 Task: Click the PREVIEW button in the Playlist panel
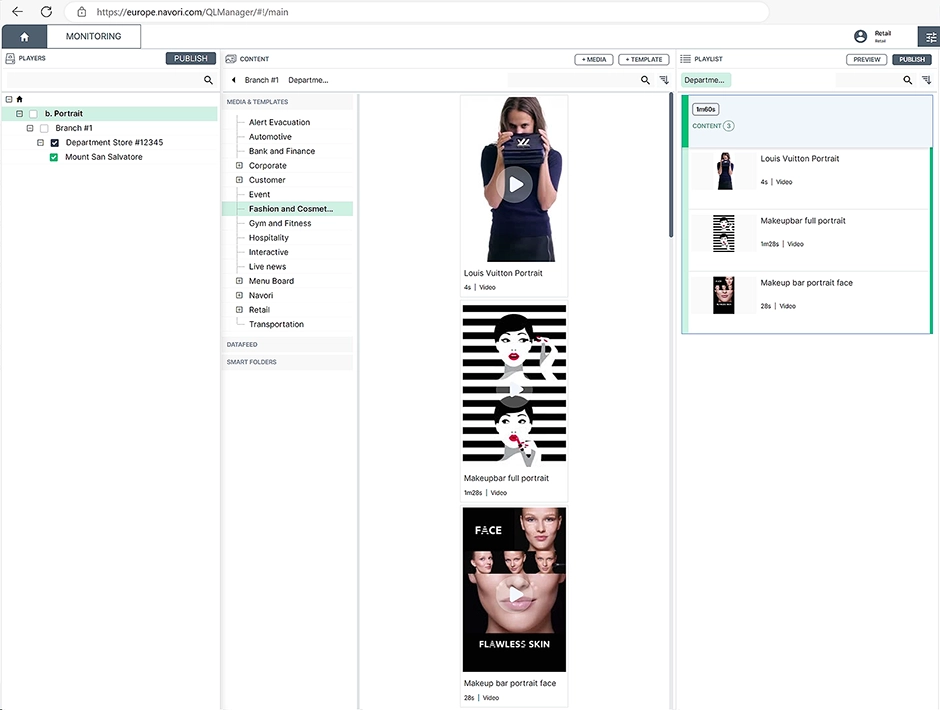coord(866,58)
